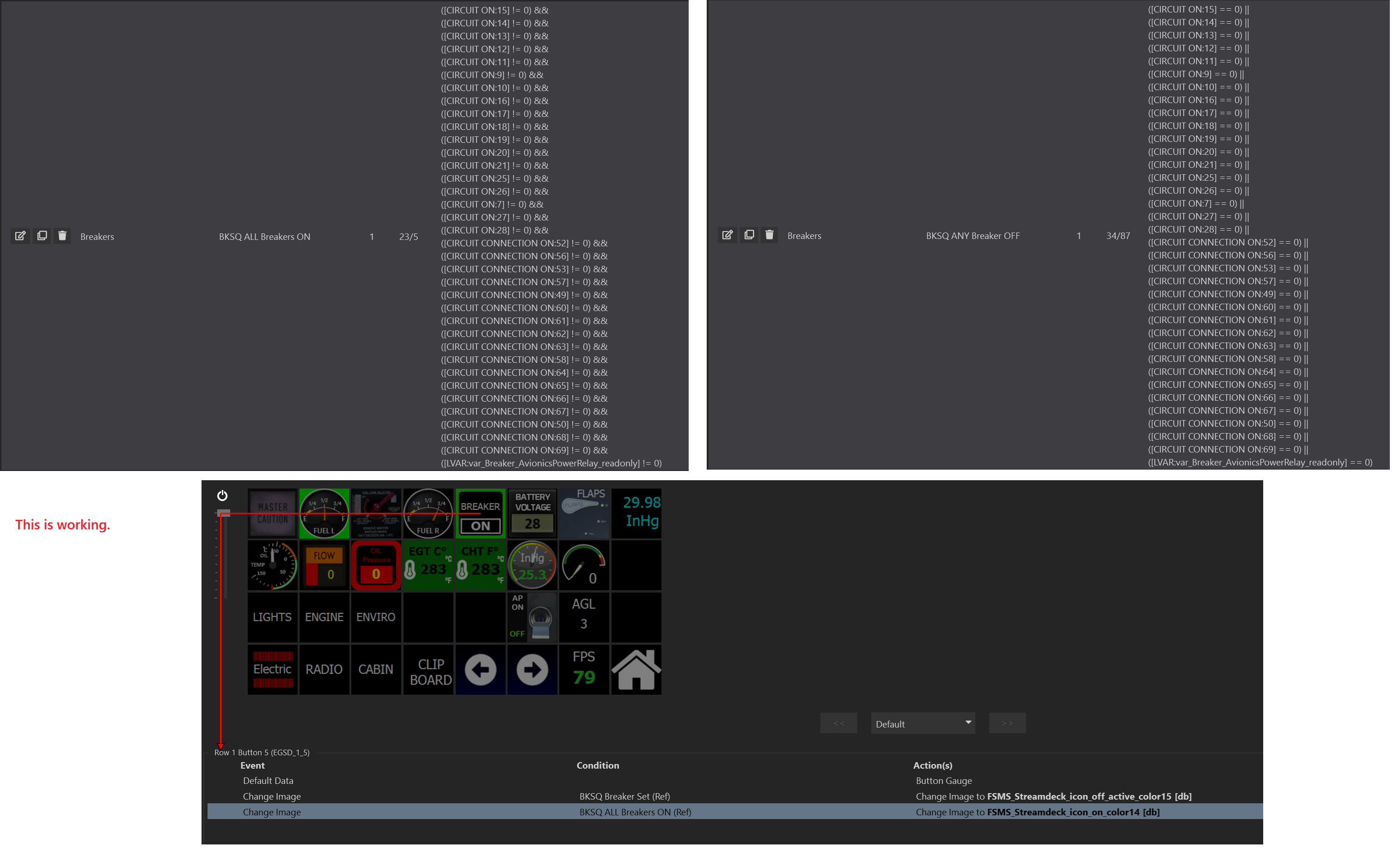
Task: Open the LIGHTS page tile
Action: (272, 617)
